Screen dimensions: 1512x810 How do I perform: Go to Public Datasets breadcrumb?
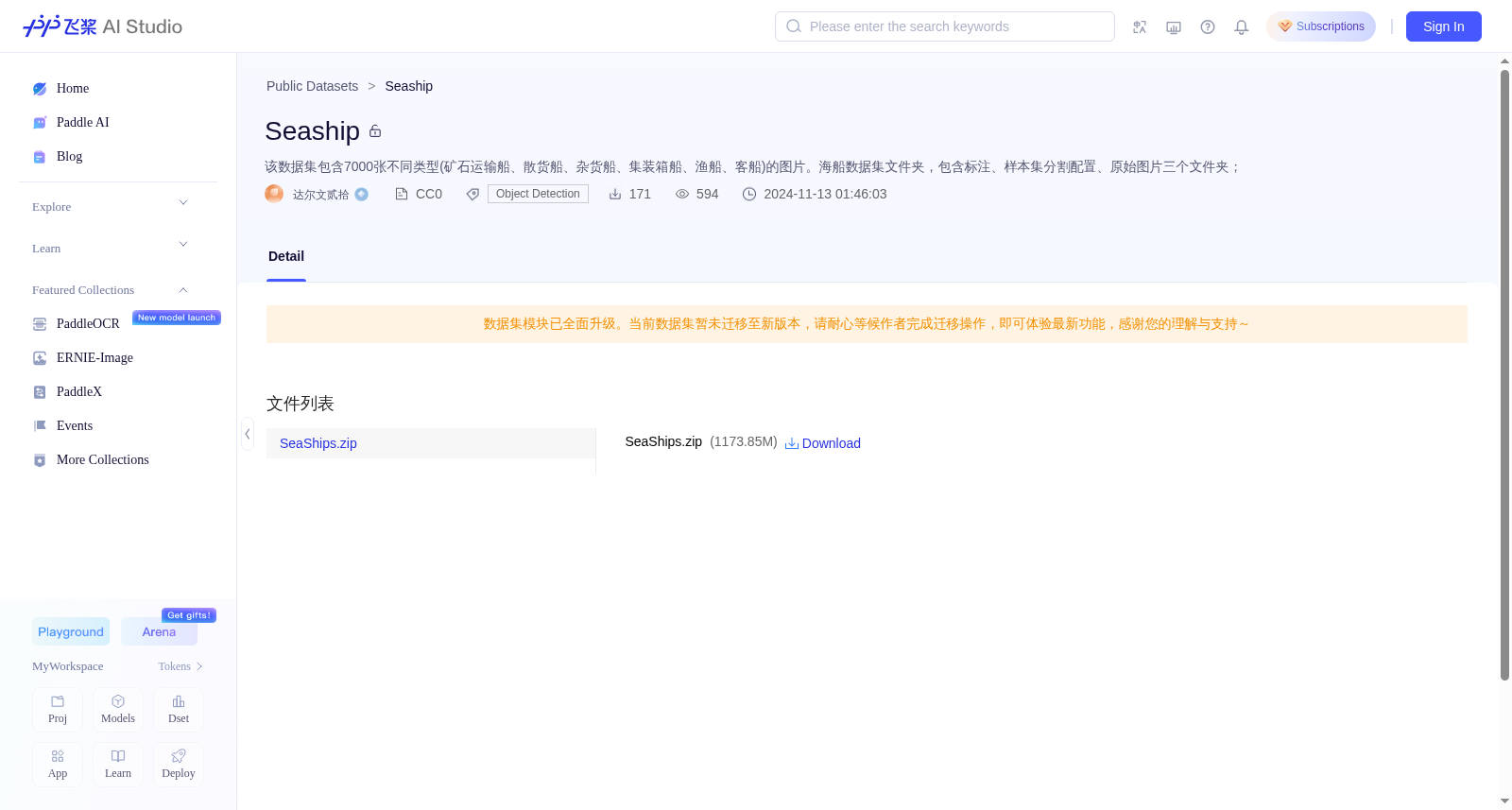[313, 86]
